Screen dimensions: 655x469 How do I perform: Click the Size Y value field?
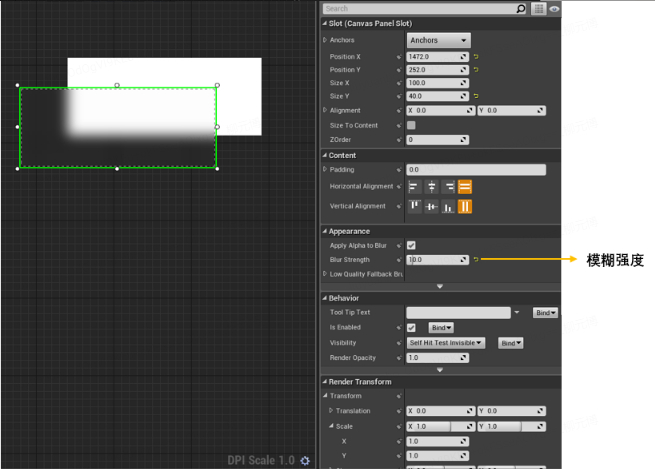coord(437,96)
